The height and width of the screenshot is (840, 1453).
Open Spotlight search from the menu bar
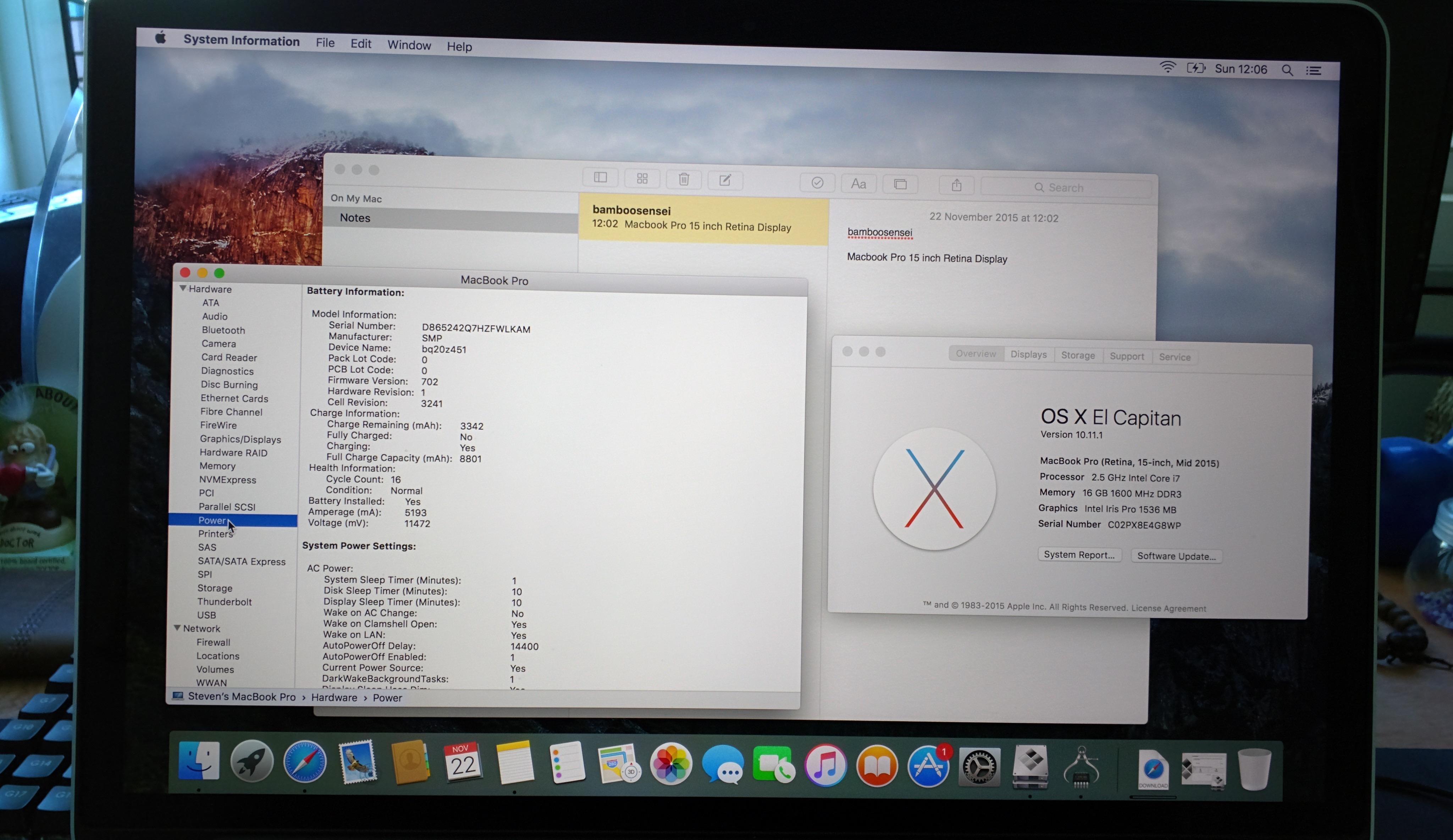(1287, 70)
